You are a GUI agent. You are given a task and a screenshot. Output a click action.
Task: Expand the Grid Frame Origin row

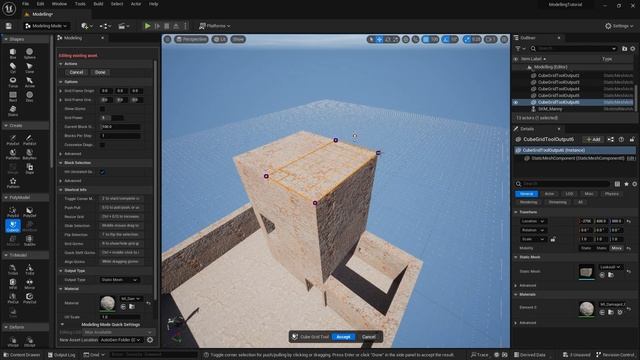pyautogui.click(x=61, y=91)
